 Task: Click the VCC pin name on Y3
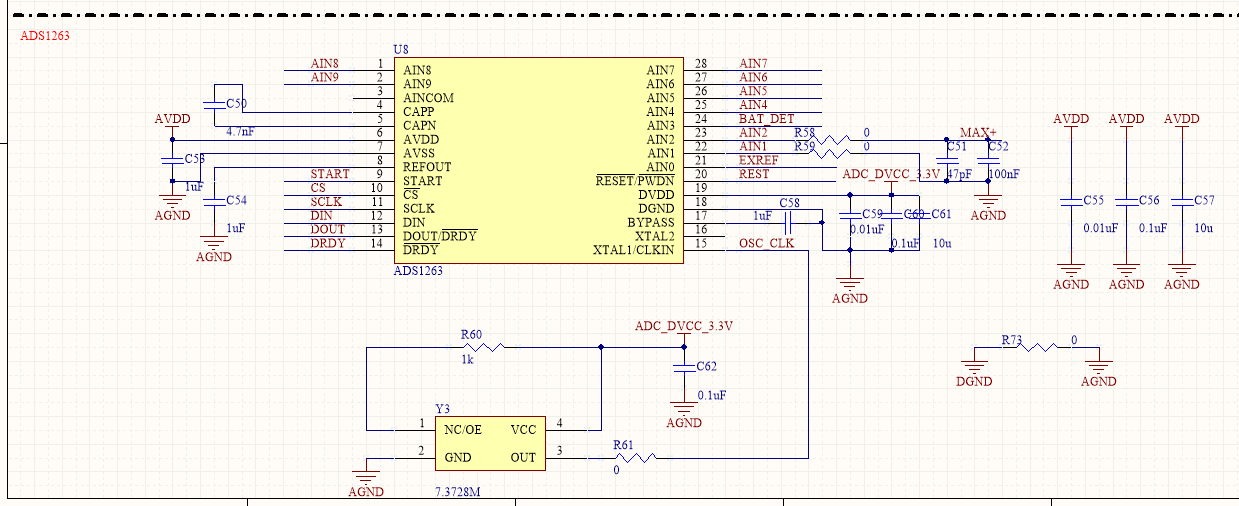(x=523, y=430)
